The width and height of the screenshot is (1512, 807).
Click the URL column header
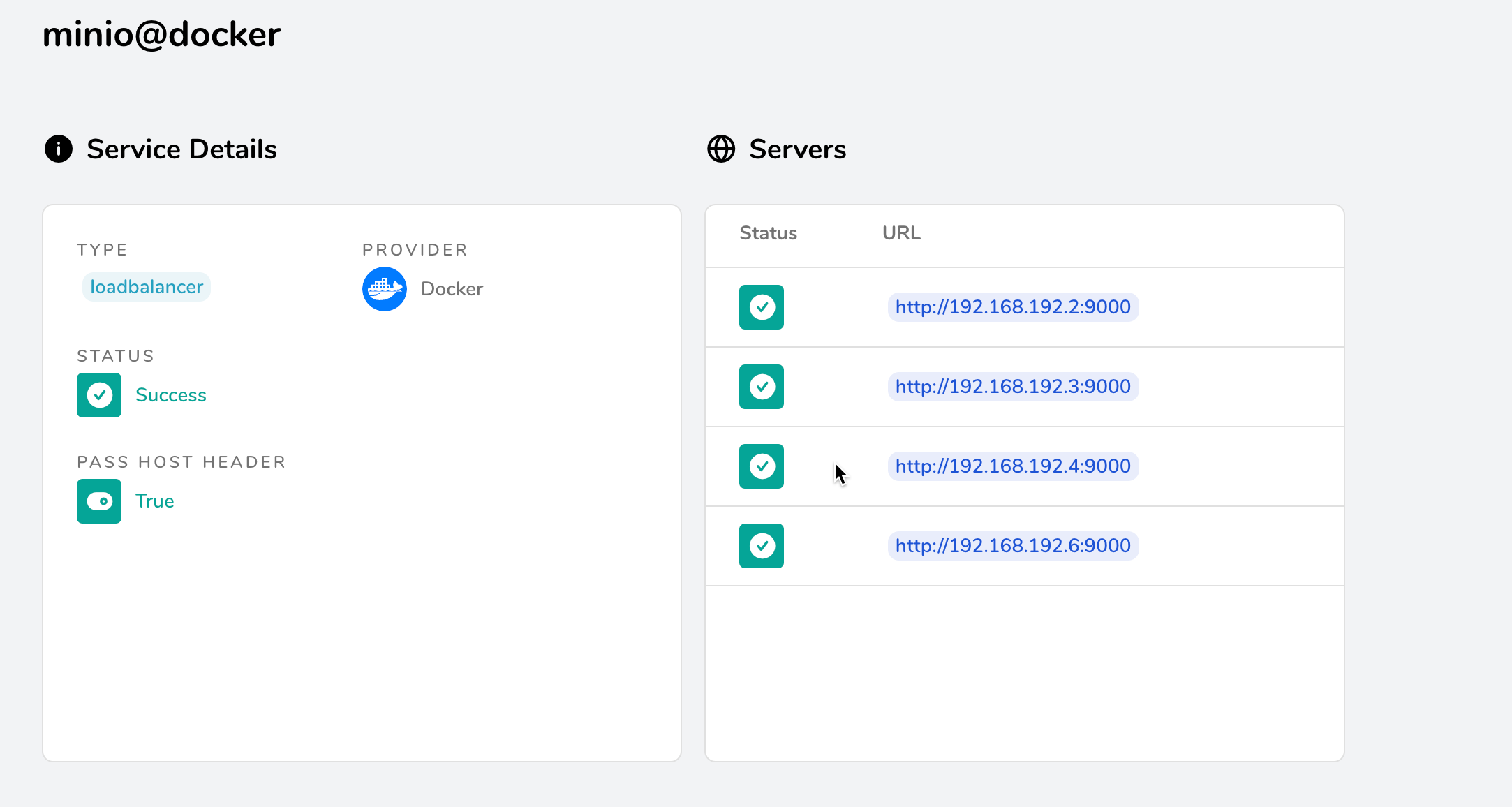pyautogui.click(x=901, y=233)
